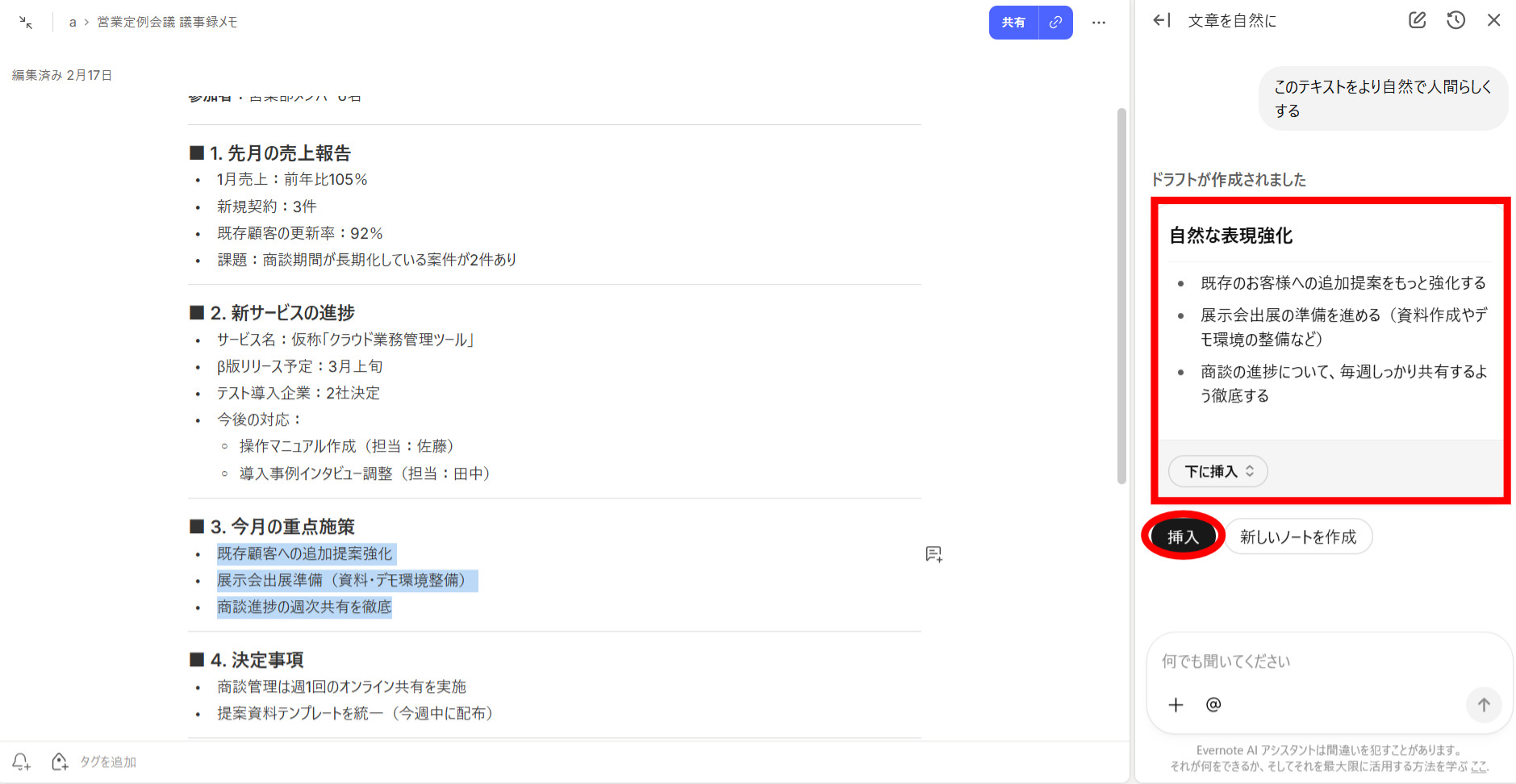Image resolution: width=1516 pixels, height=784 pixels.
Task: View AI conversation history with the clock icon
Action: [x=1455, y=19]
